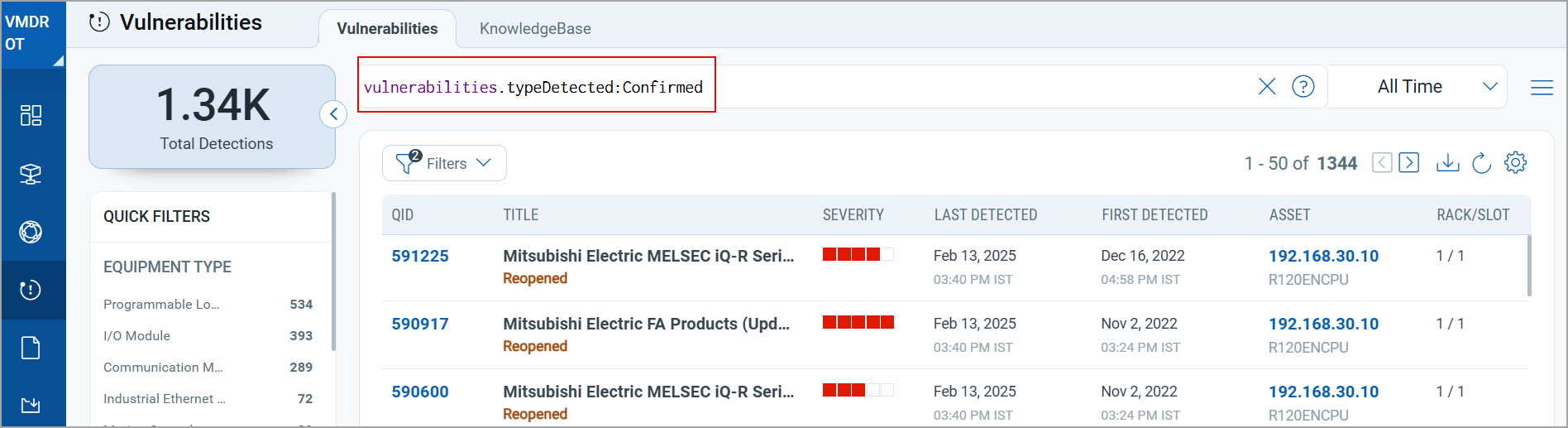This screenshot has height=428, width=1568.
Task: Open the All Time range dropdown
Action: pyautogui.click(x=1417, y=86)
